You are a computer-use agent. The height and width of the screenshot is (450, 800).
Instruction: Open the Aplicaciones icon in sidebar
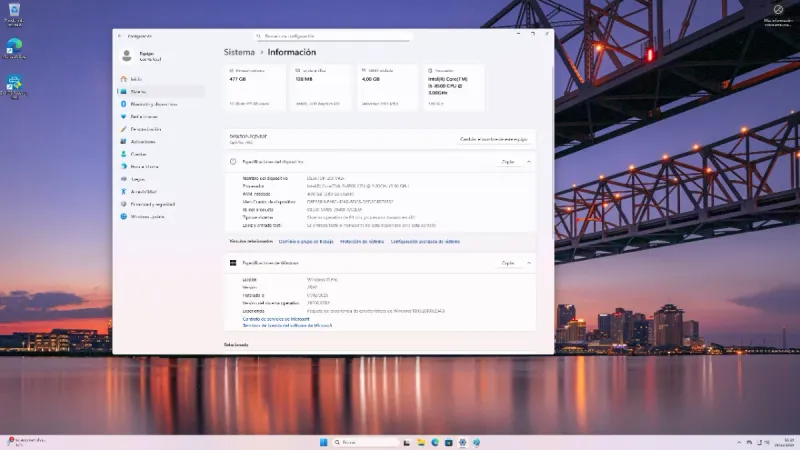123,141
